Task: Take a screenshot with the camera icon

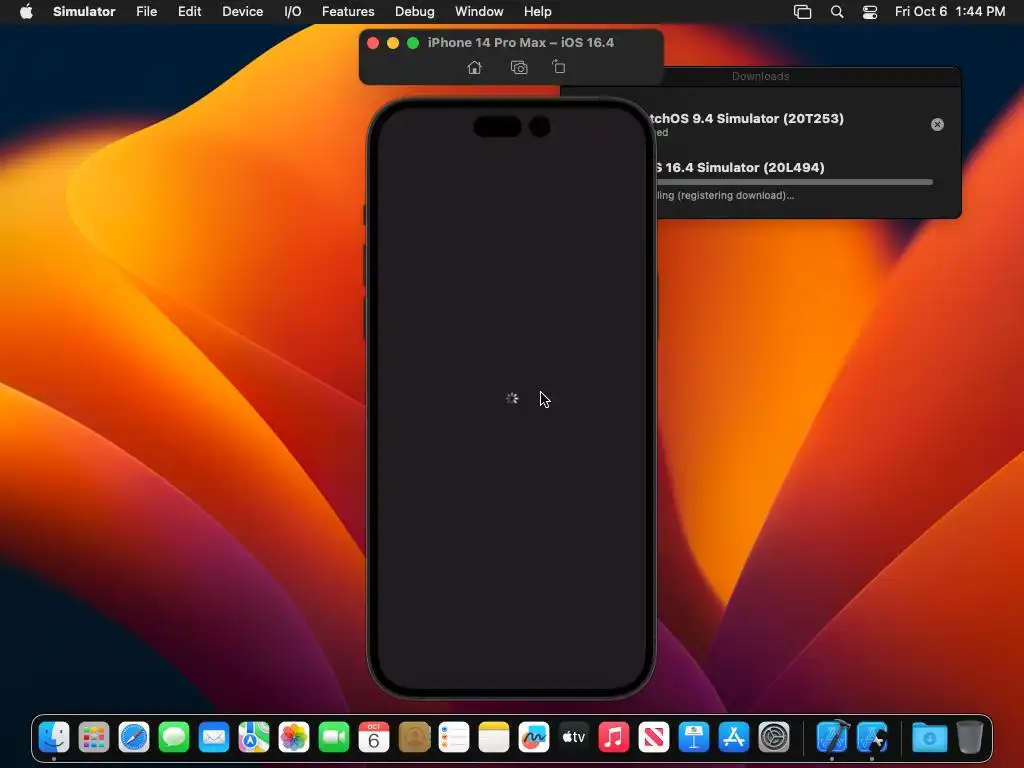Action: point(519,67)
